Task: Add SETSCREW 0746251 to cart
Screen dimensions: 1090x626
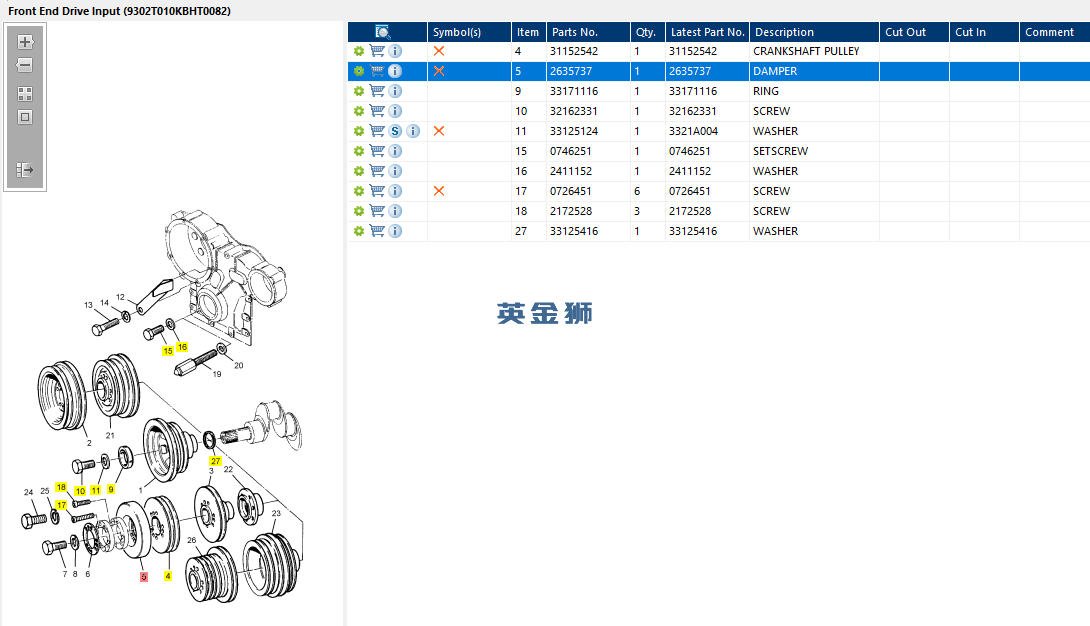Action: click(377, 151)
